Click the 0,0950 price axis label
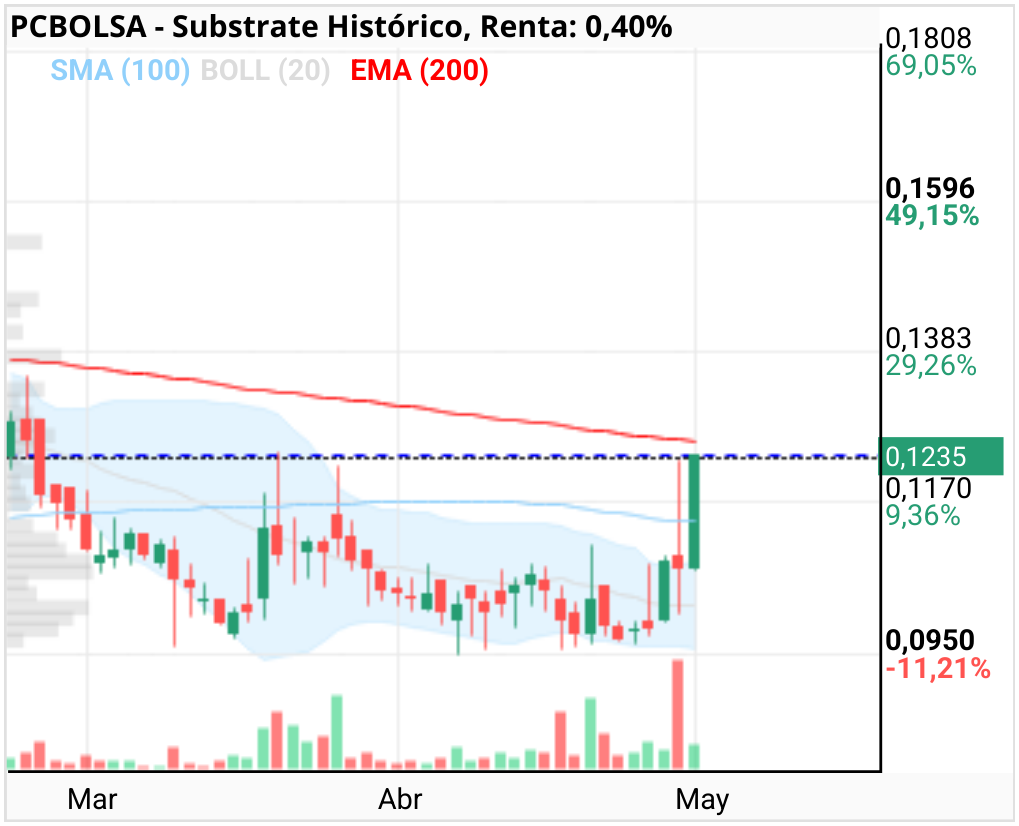The height and width of the screenshot is (826, 1019). tap(930, 640)
